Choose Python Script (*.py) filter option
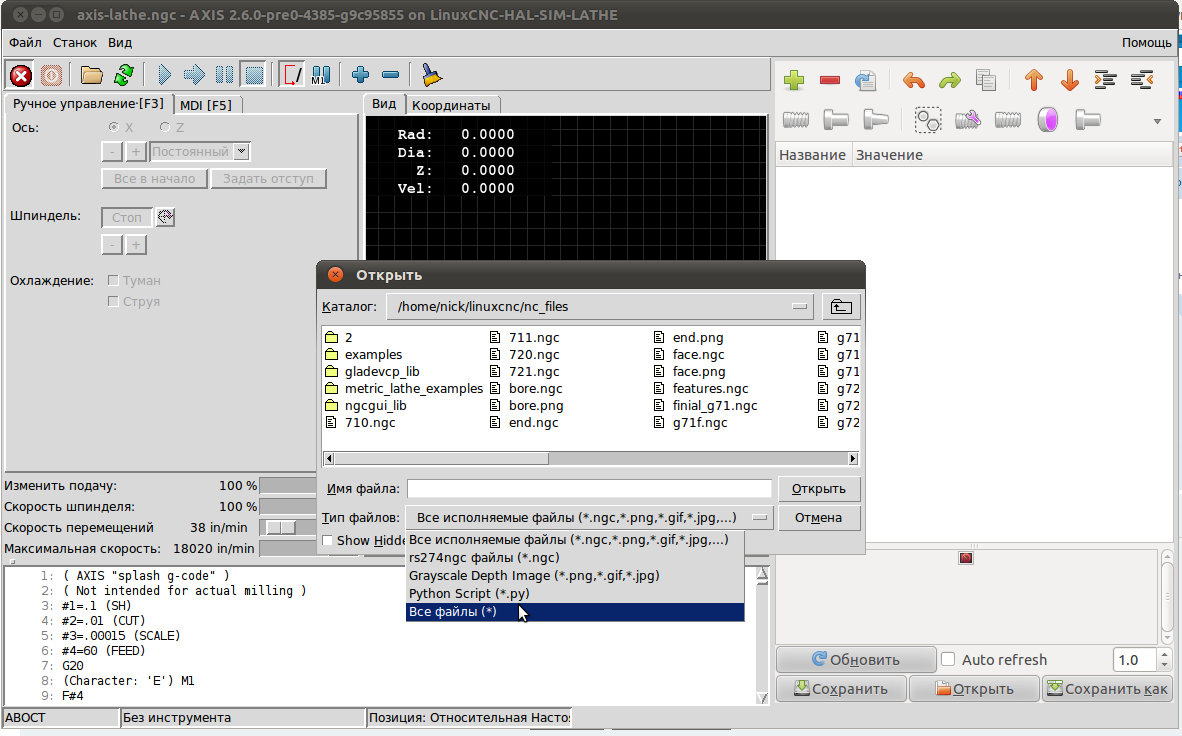 (x=574, y=594)
